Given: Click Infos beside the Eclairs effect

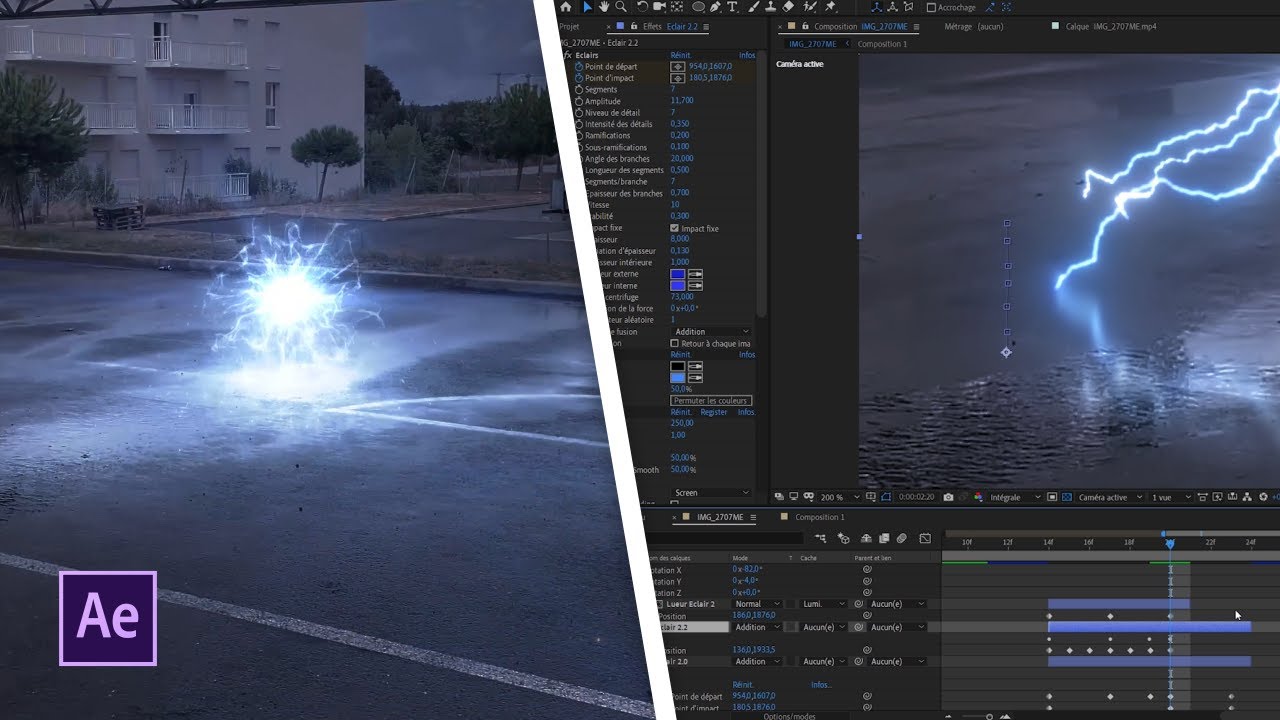Looking at the screenshot, I should 747,55.
